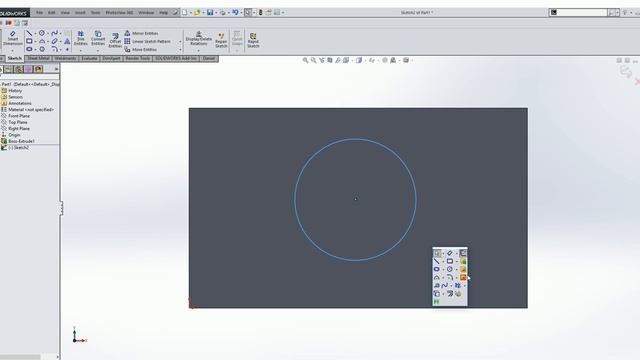Select the Circle tool in the shortcut popup

pyautogui.click(x=450, y=269)
